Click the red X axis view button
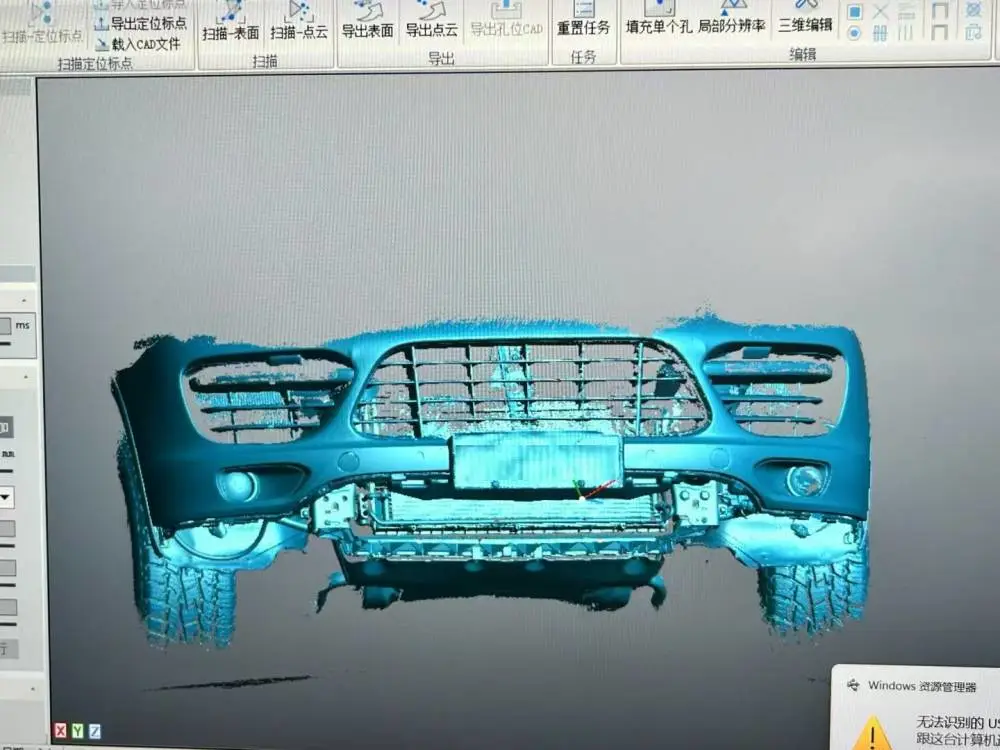Image resolution: width=1000 pixels, height=750 pixels. click(61, 731)
